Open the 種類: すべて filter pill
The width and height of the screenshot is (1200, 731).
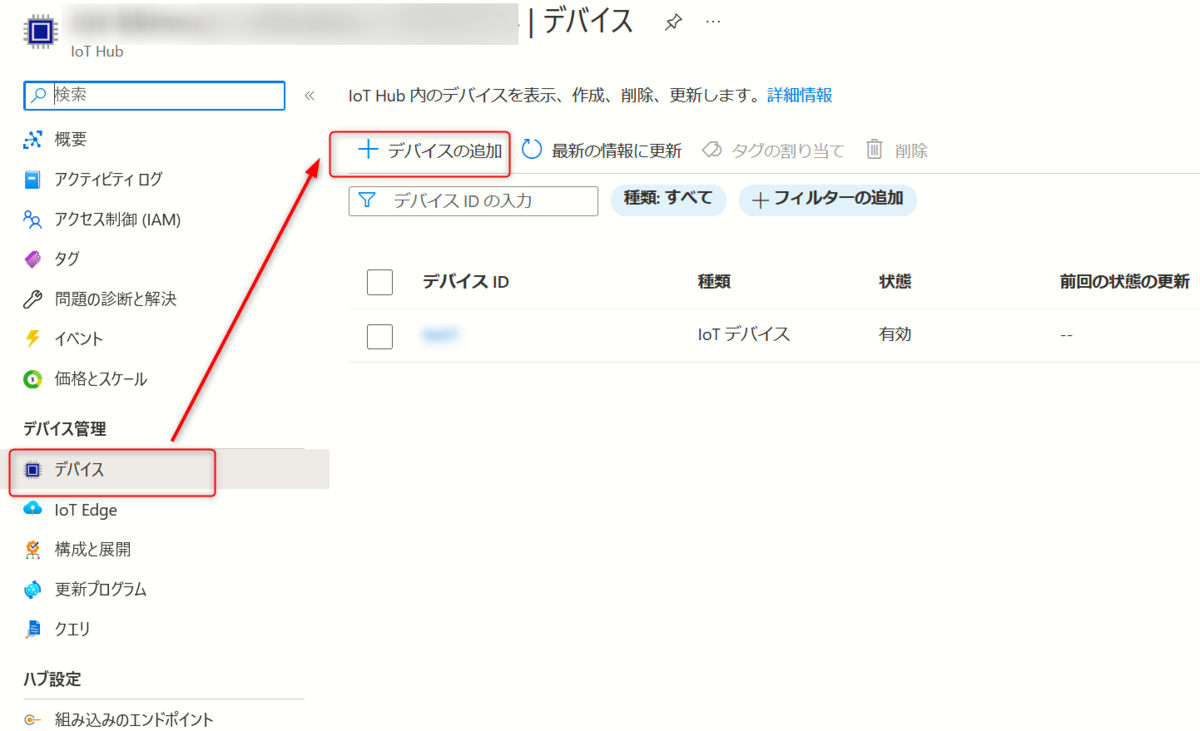pyautogui.click(x=668, y=199)
